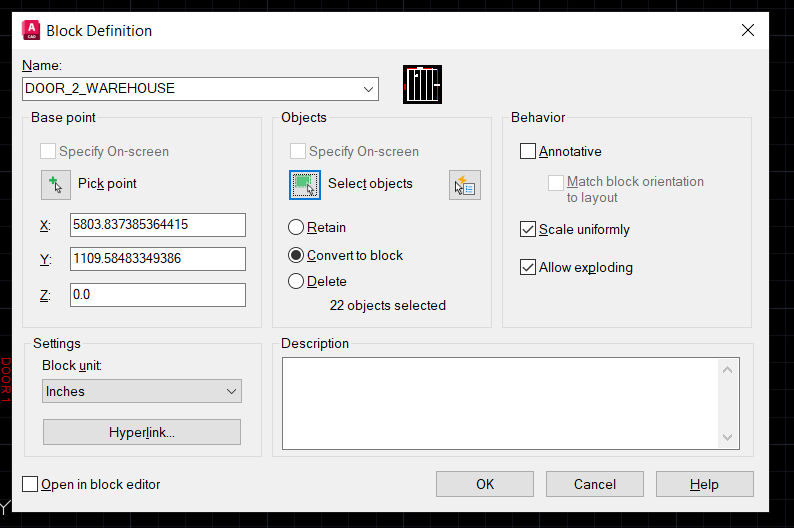Confirm with the OK button
The height and width of the screenshot is (528, 794).
[485, 484]
